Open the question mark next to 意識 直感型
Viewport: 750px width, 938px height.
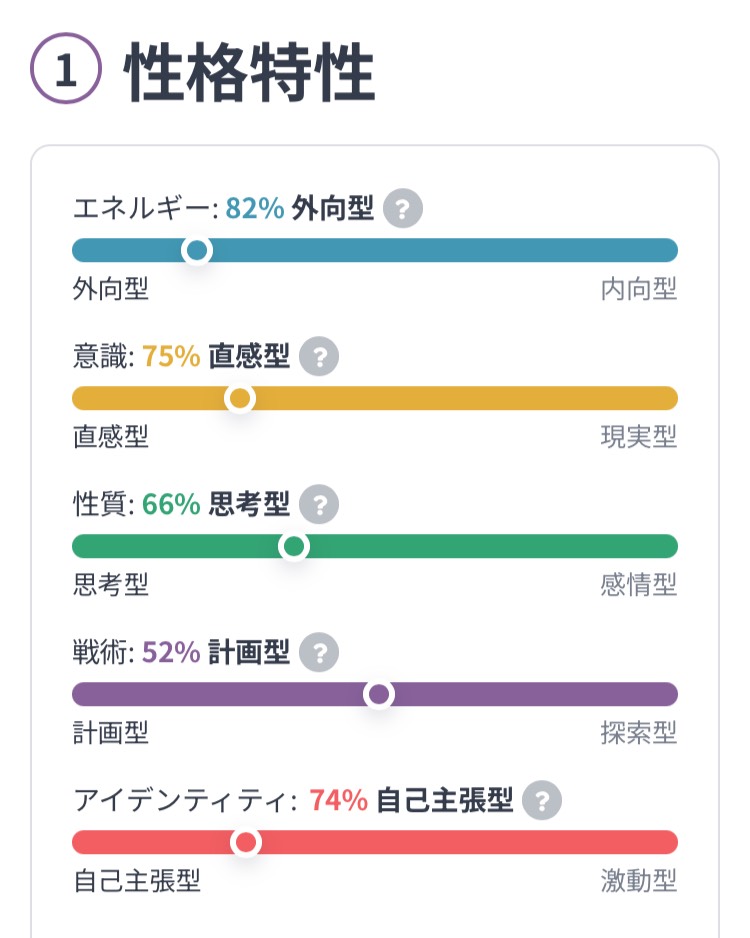[x=319, y=357]
